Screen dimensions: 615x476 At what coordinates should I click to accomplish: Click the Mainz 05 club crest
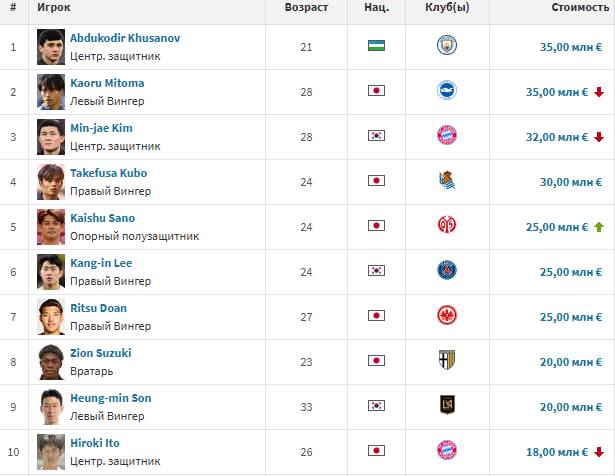[x=446, y=226]
